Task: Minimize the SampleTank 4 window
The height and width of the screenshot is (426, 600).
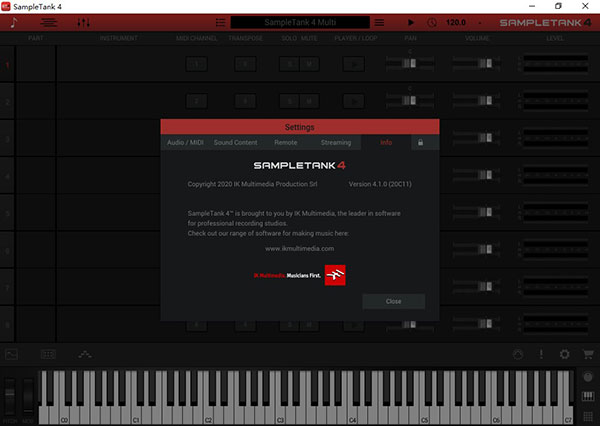Action: 532,6
